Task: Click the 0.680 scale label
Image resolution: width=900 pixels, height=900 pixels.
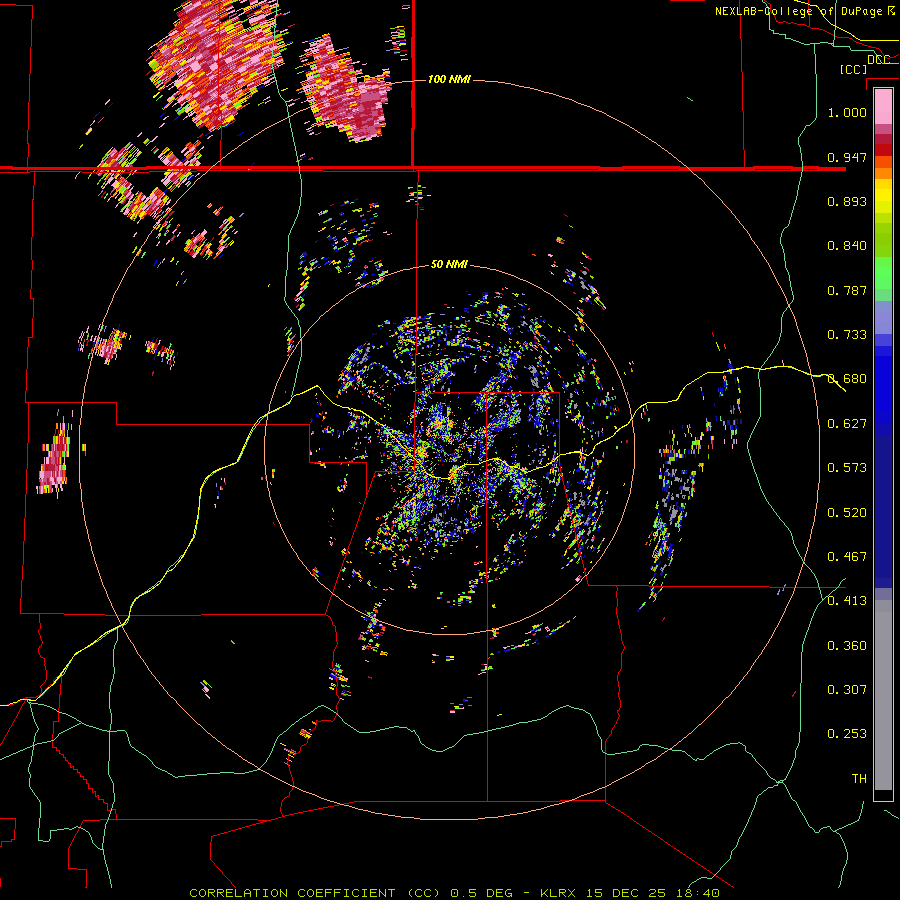Action: pos(847,379)
